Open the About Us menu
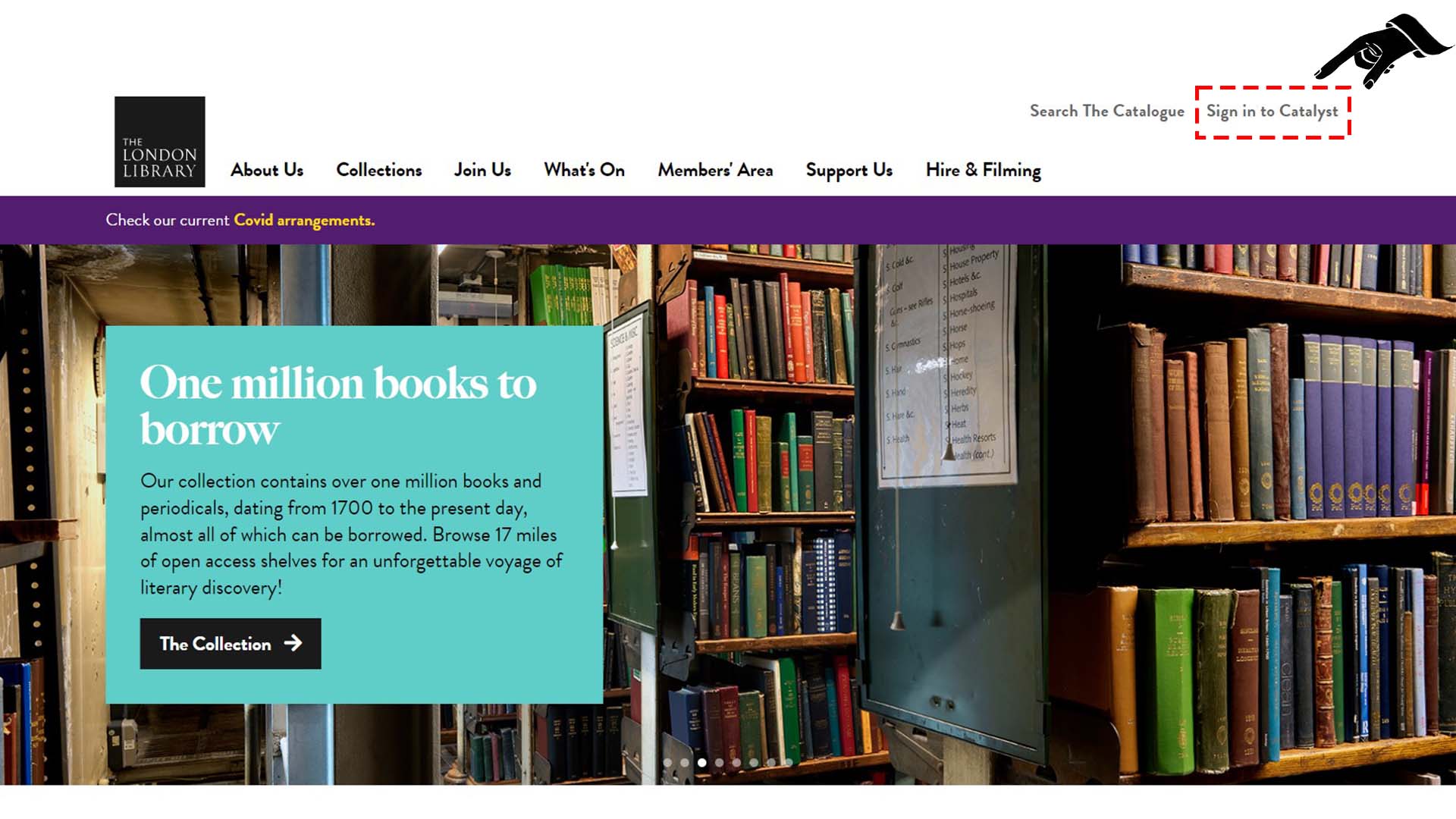Viewport: 1456px width, 819px height. click(267, 170)
